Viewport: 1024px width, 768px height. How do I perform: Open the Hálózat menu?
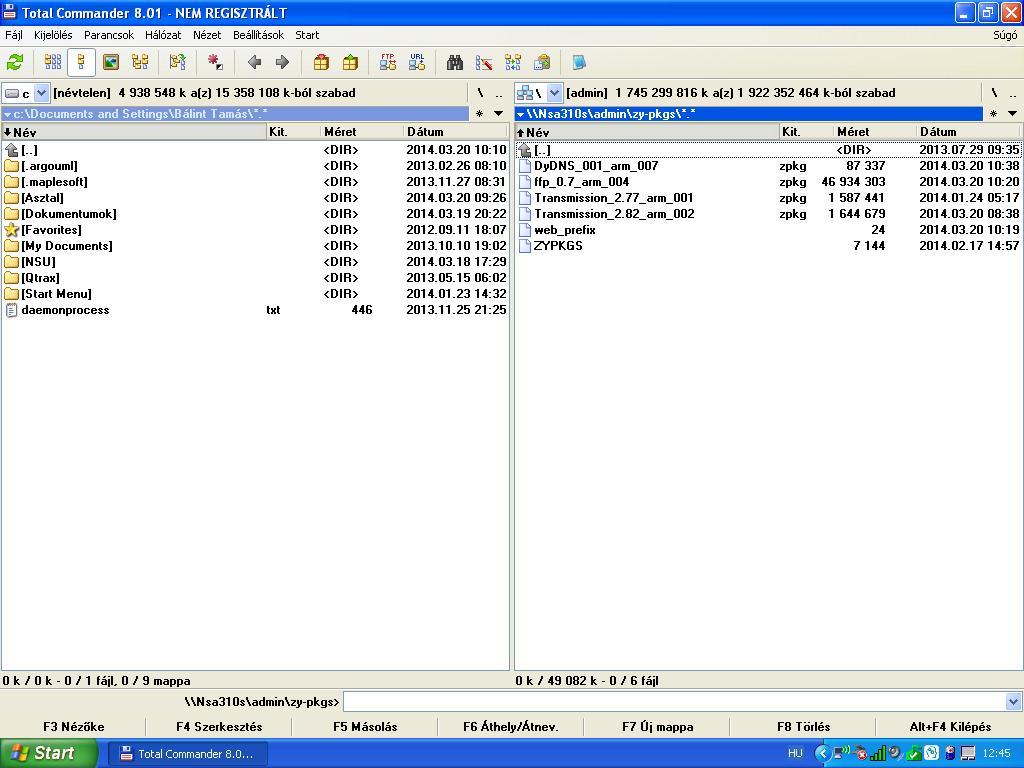pyautogui.click(x=163, y=35)
